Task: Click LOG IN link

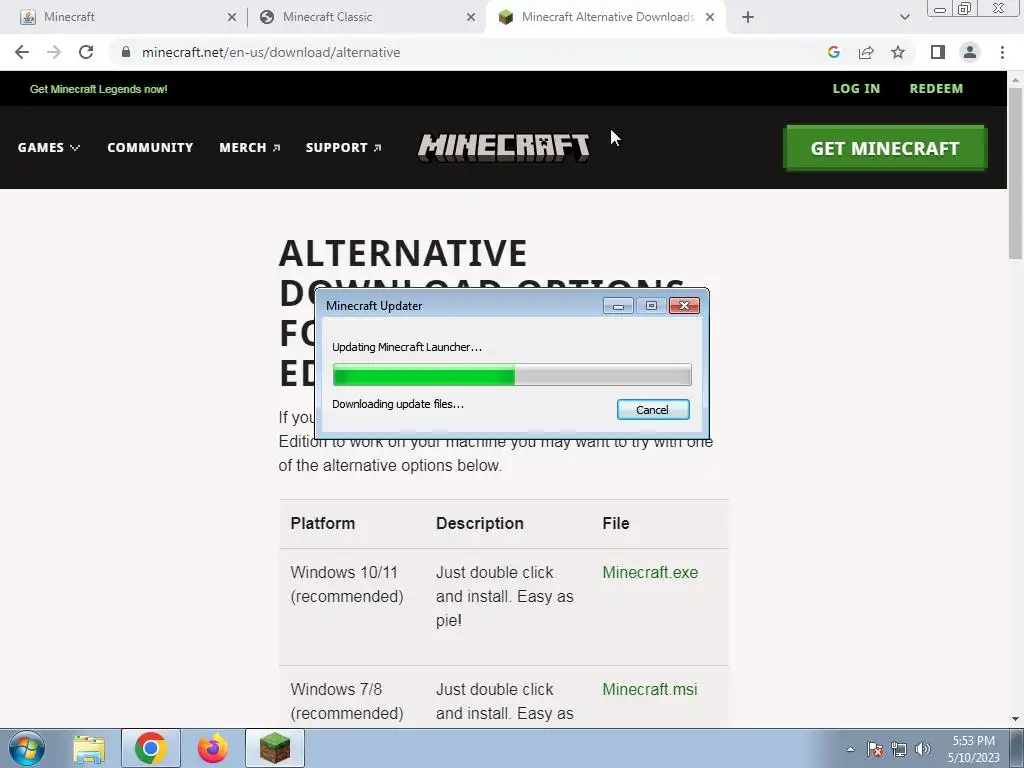Action: pyautogui.click(x=856, y=89)
